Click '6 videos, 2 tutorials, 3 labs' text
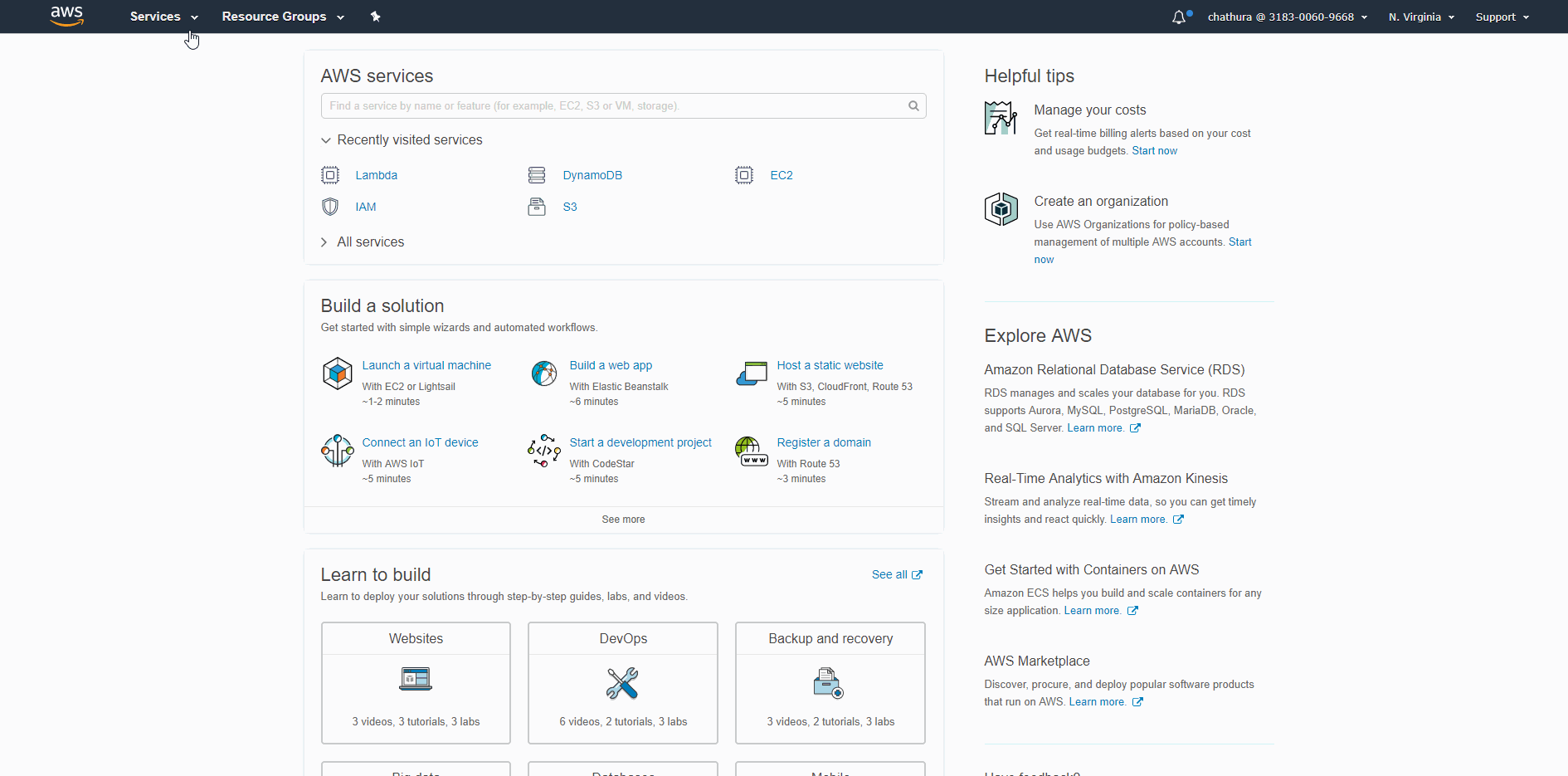1568x776 pixels. point(623,722)
